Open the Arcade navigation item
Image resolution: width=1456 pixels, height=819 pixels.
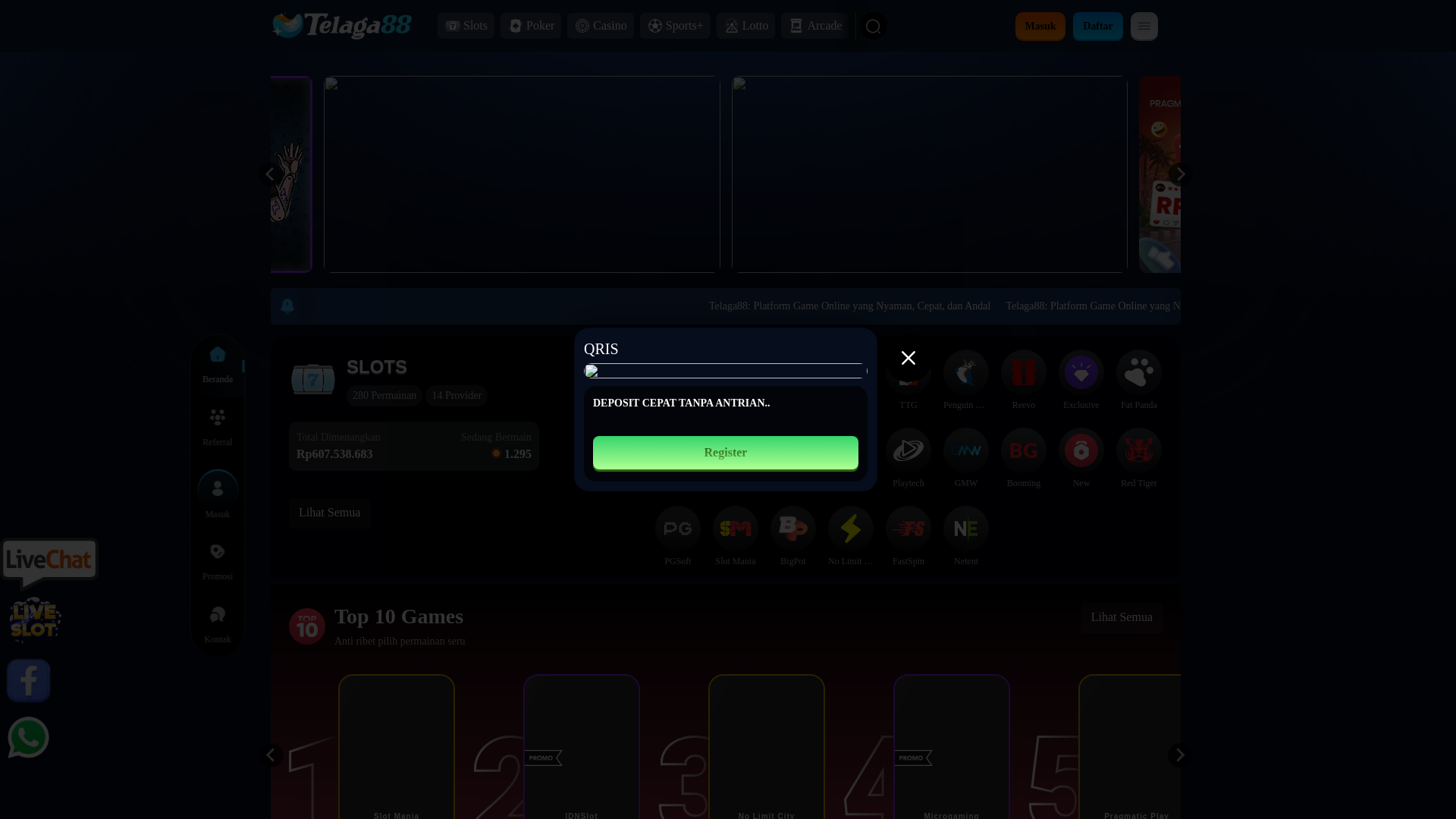(814, 26)
